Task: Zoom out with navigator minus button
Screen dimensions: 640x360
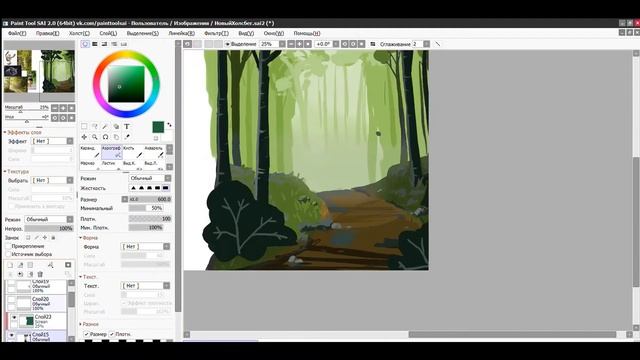Action: click(x=55, y=108)
